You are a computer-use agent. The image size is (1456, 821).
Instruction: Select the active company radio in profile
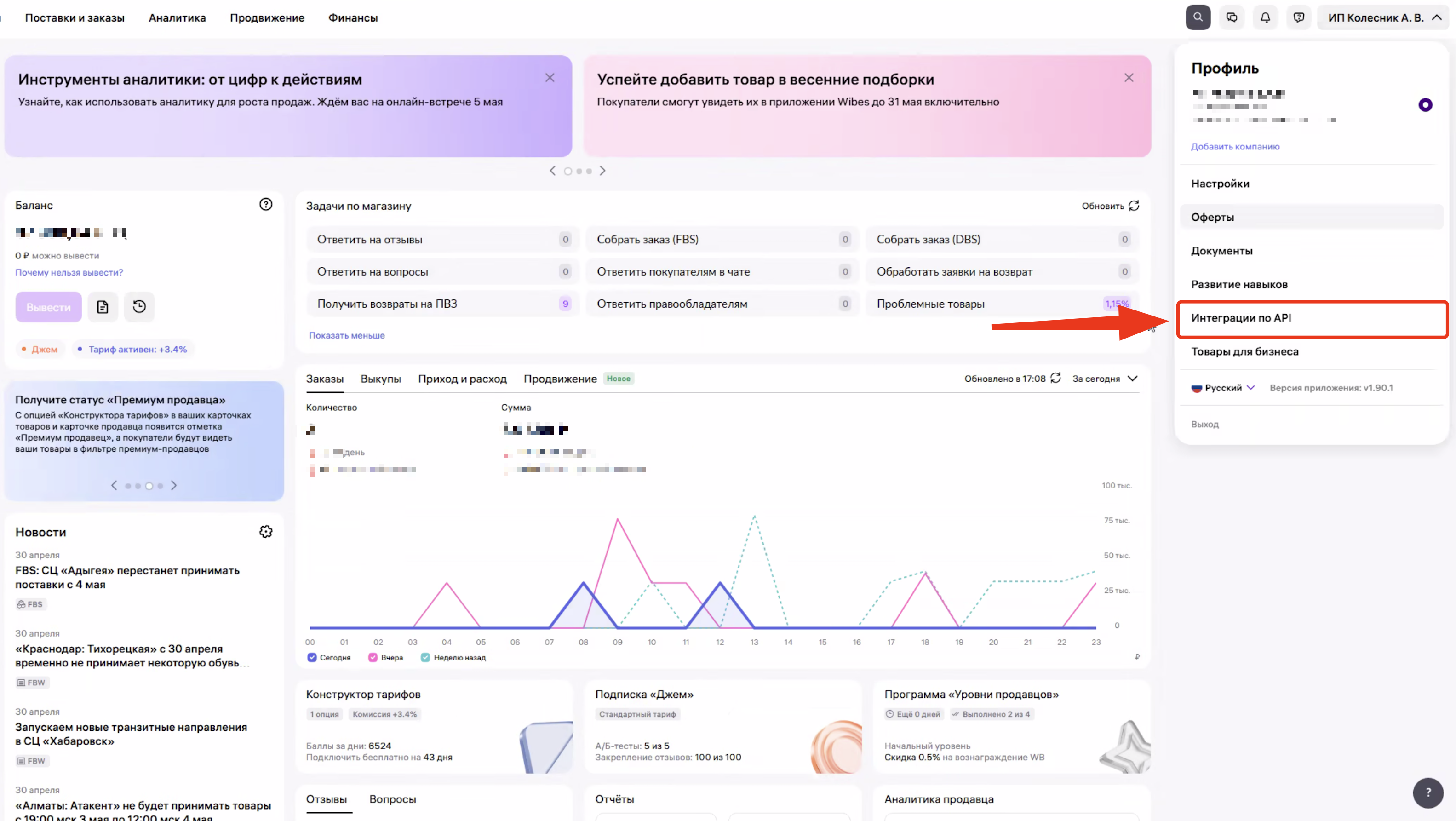[1425, 104]
